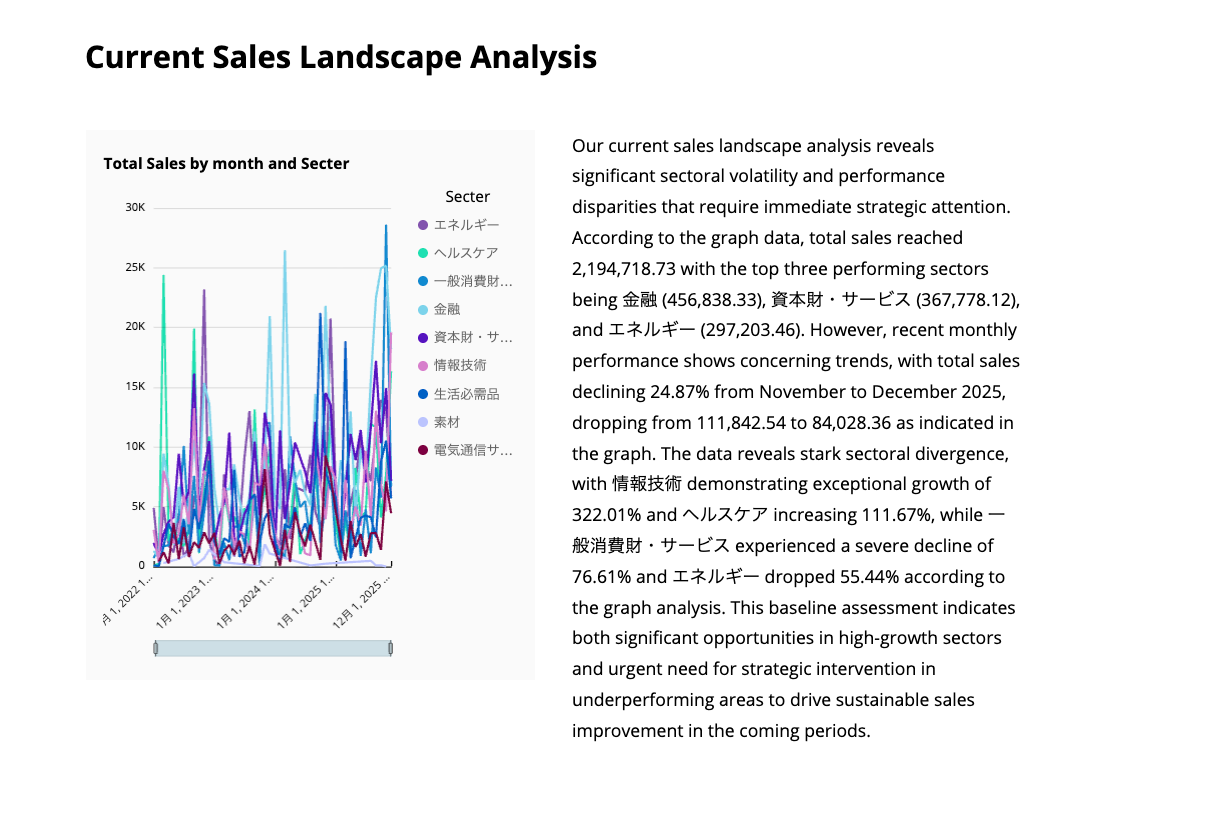Click the heading Current Sales Landscape Analysis

pyautogui.click(x=341, y=57)
